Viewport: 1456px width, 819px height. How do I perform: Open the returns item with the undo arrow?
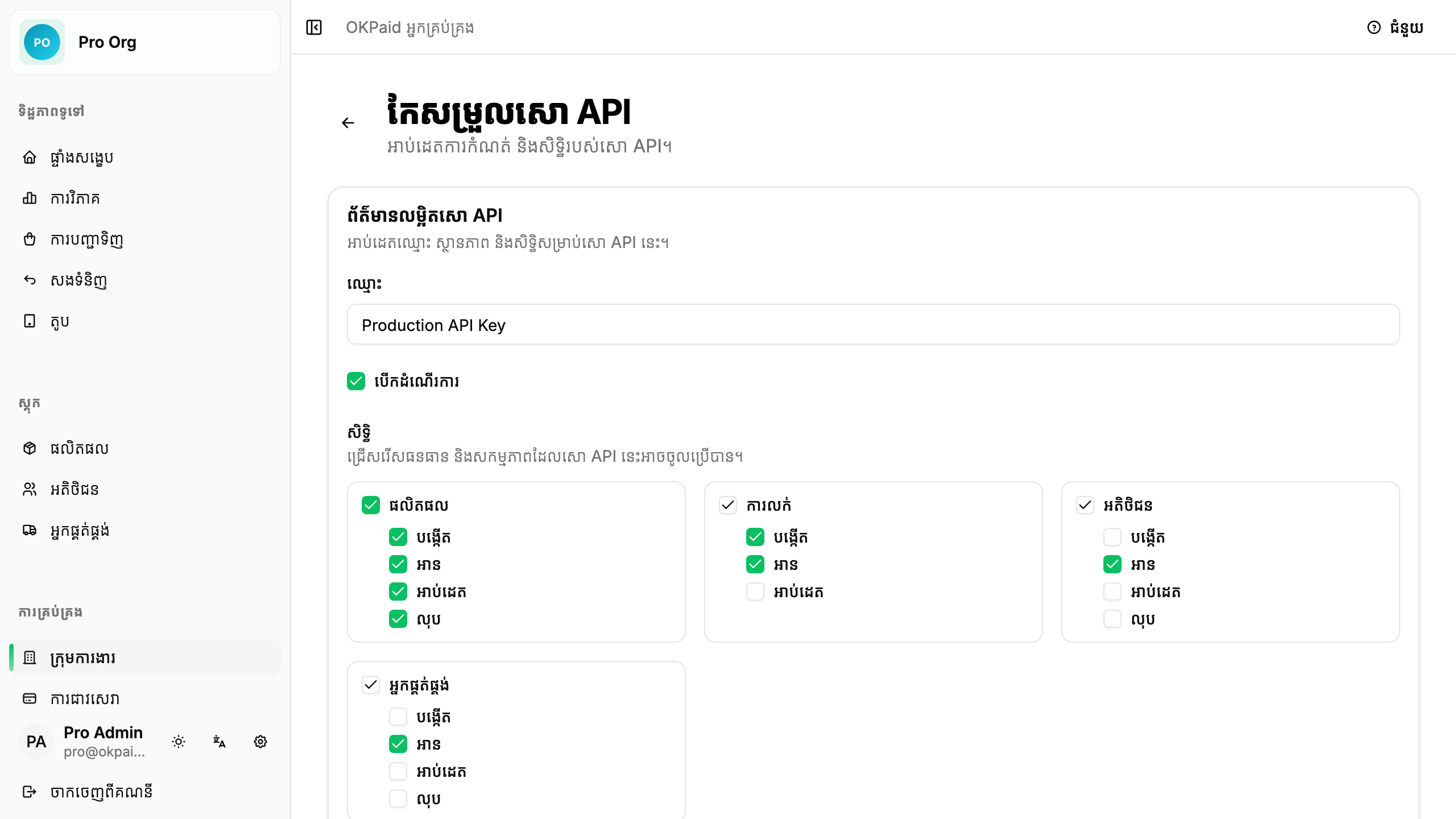[x=146, y=280]
